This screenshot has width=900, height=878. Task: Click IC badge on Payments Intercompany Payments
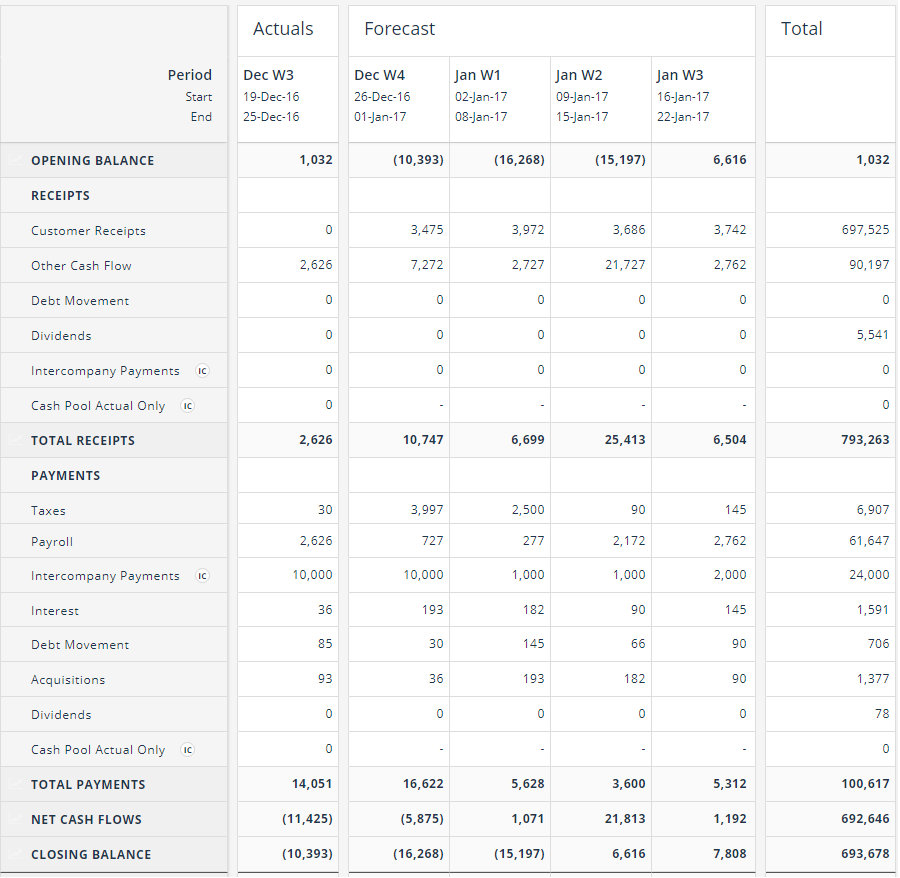202,576
